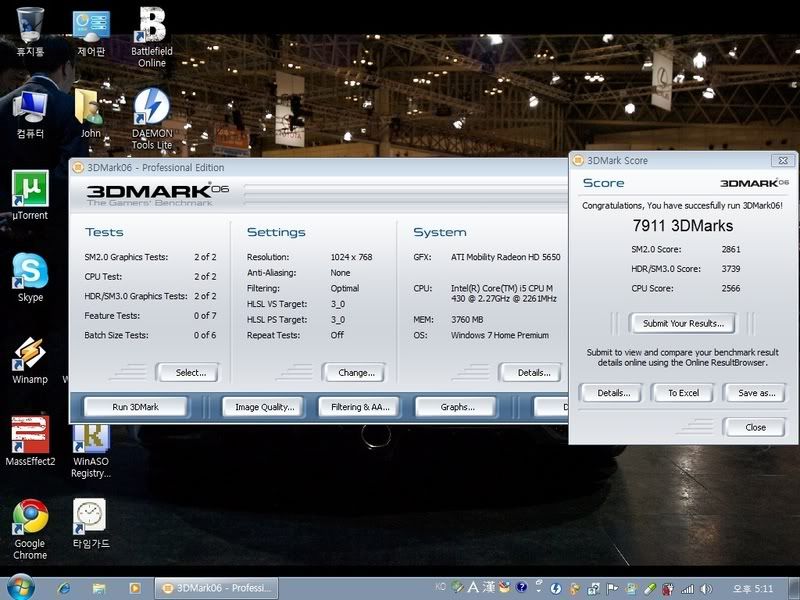Screen dimensions: 800x600
Task: Click Save as in the Score window
Action: tap(756, 393)
